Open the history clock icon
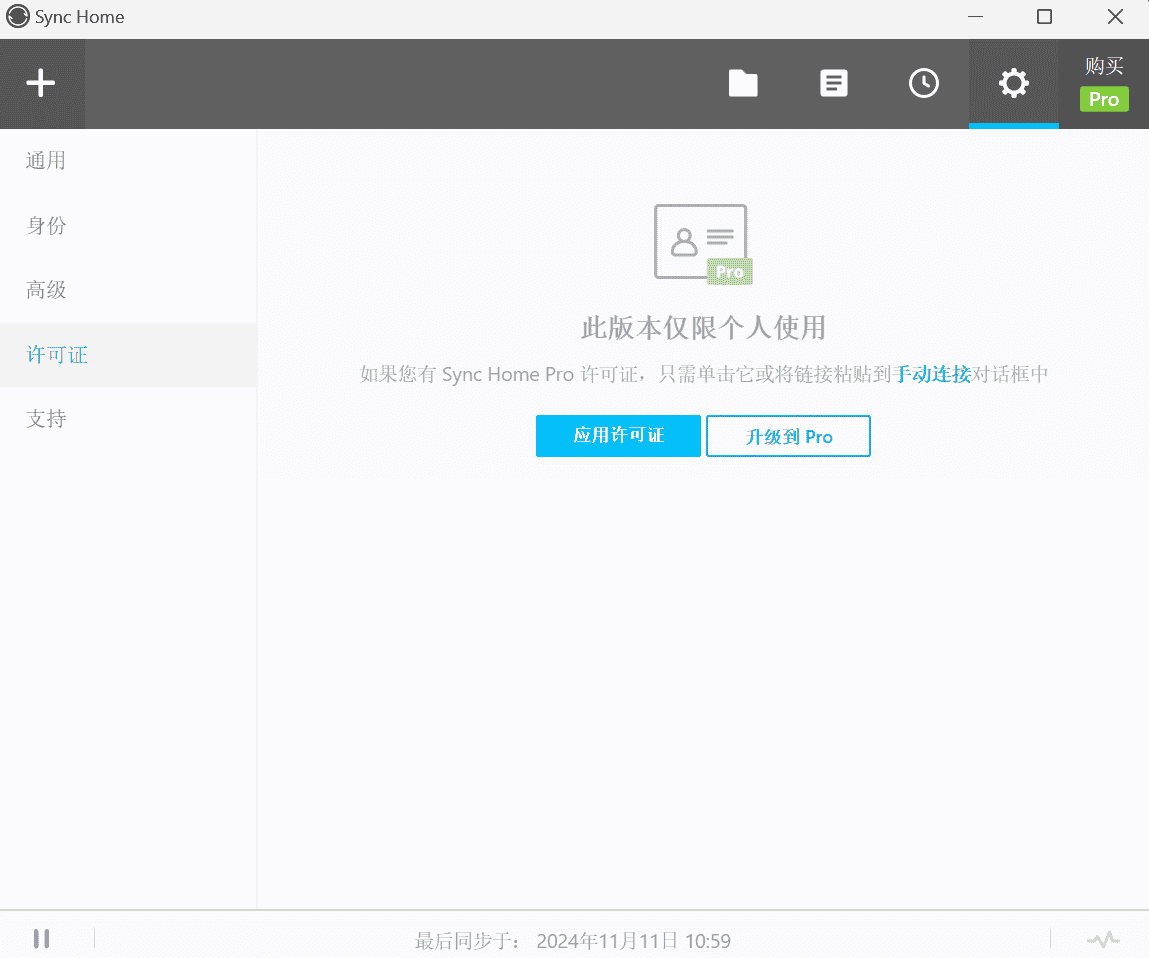The image size is (1149, 958). [924, 83]
